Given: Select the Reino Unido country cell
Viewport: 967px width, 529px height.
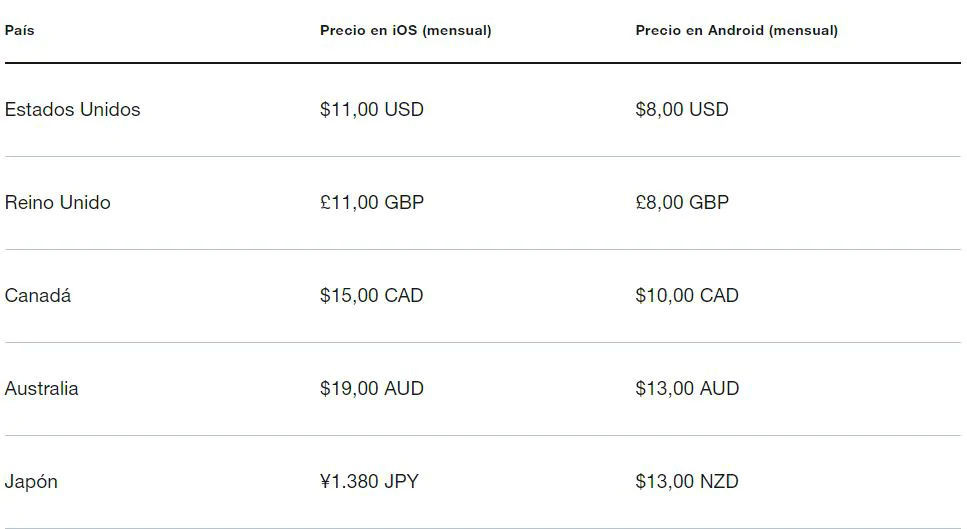Looking at the screenshot, I should coord(57,202).
